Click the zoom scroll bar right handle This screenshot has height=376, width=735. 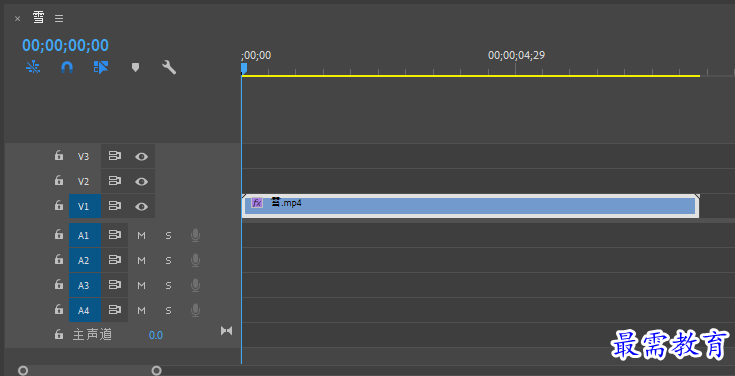point(157,371)
